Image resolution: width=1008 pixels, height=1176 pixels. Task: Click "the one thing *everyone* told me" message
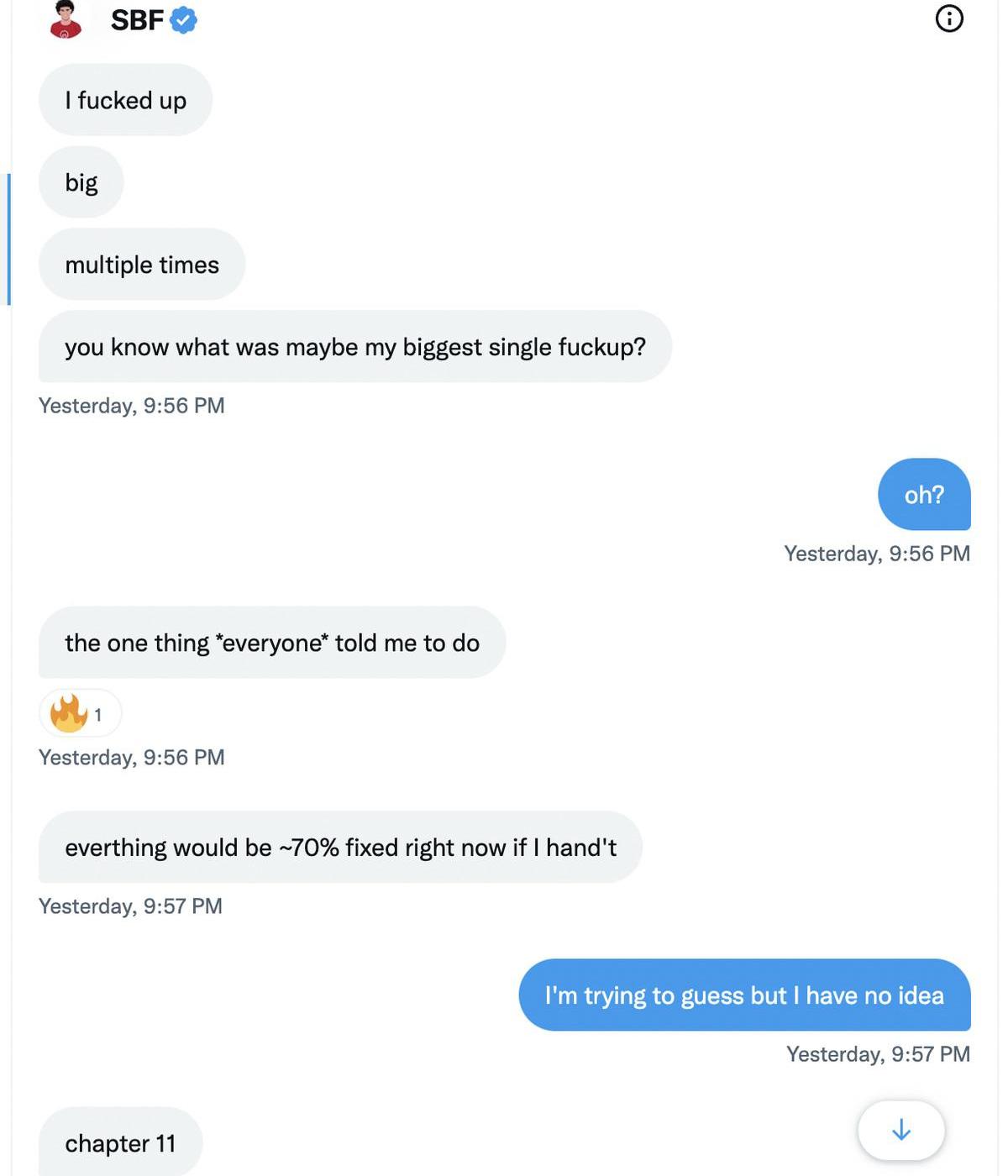271,643
